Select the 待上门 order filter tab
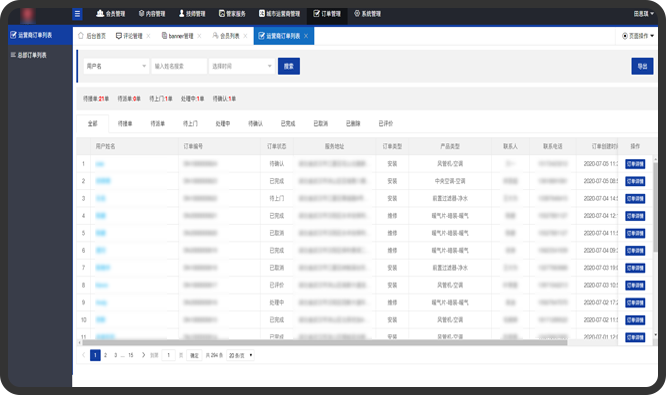 pos(190,124)
